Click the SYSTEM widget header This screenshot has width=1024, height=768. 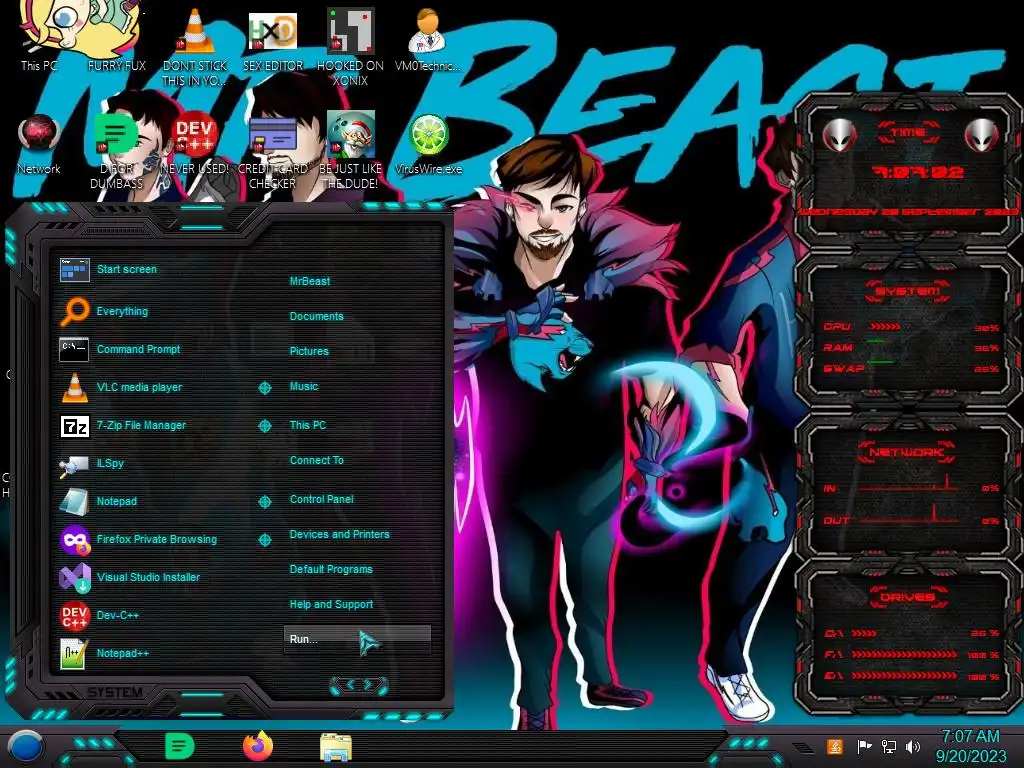click(x=908, y=291)
